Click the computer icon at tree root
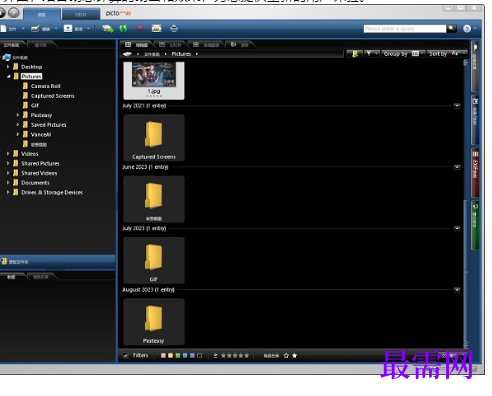The height and width of the screenshot is (396, 492). (6, 57)
